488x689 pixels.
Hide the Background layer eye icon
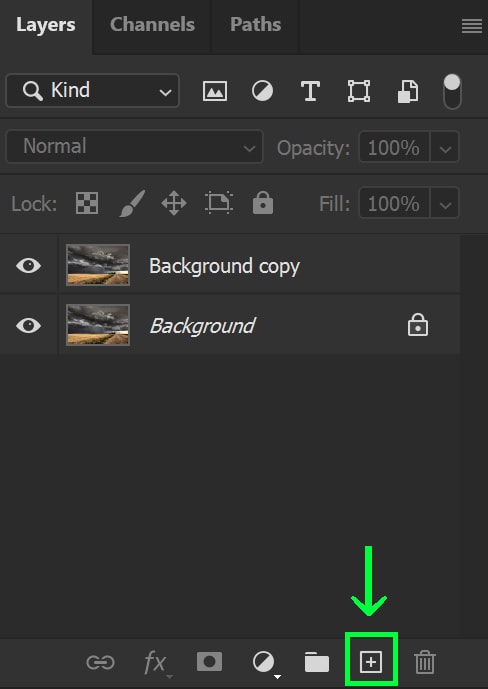click(29, 325)
